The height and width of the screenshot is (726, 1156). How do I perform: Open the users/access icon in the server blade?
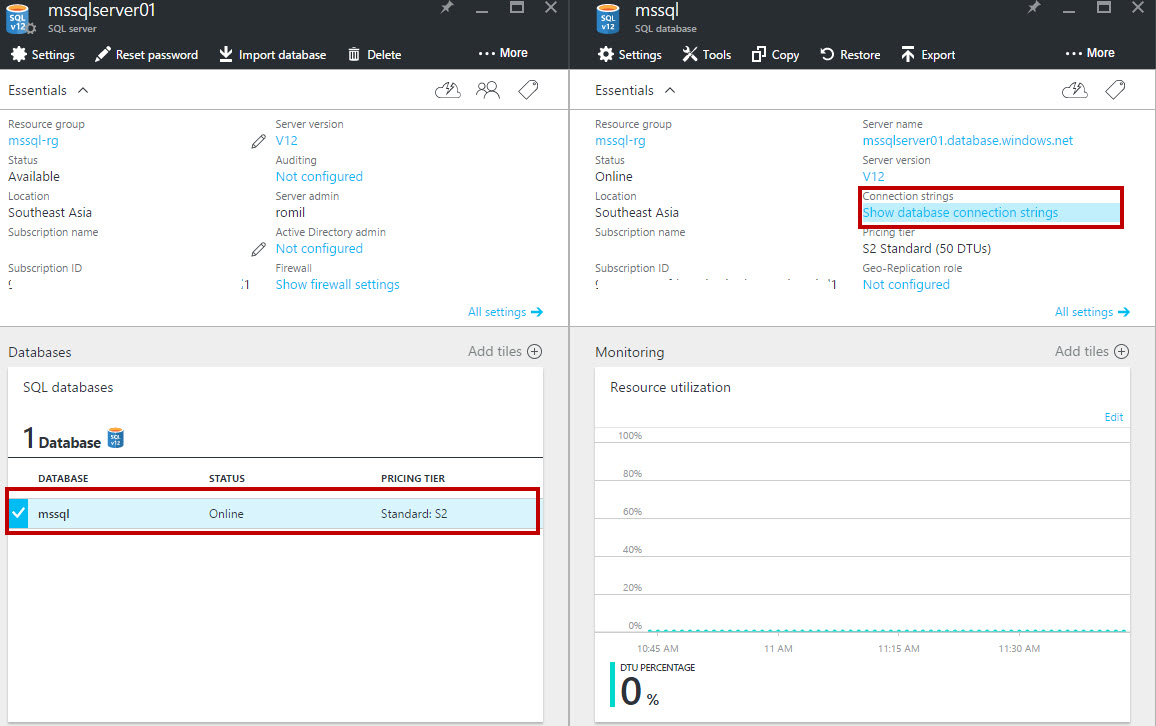click(487, 90)
